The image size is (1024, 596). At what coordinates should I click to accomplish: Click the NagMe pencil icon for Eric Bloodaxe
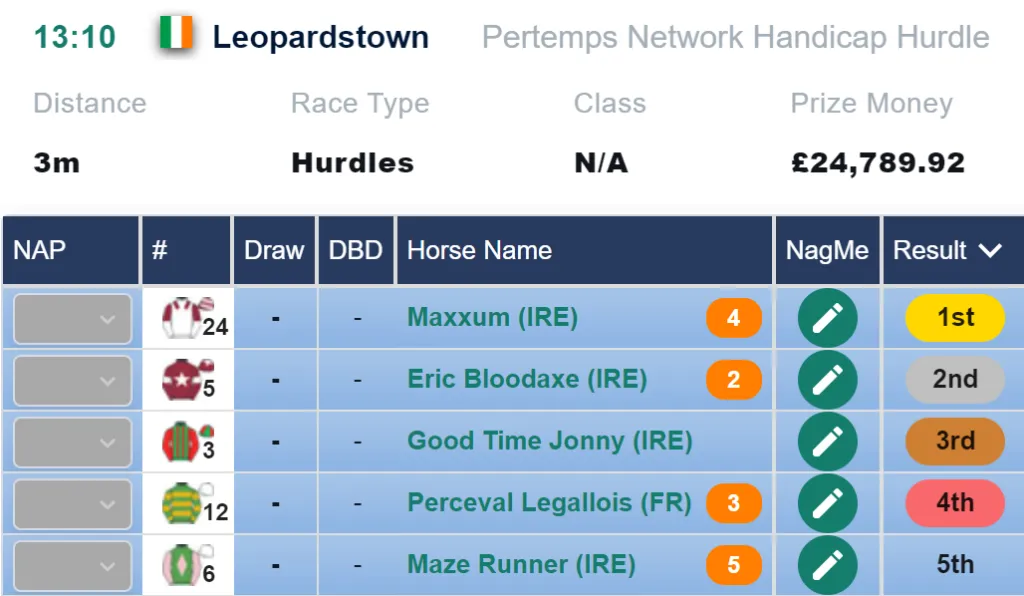pyautogui.click(x=827, y=380)
